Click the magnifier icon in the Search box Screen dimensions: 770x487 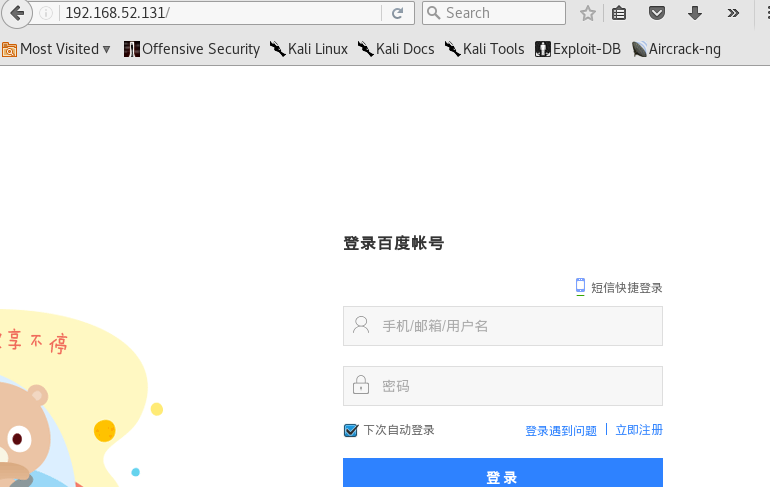[x=433, y=13]
